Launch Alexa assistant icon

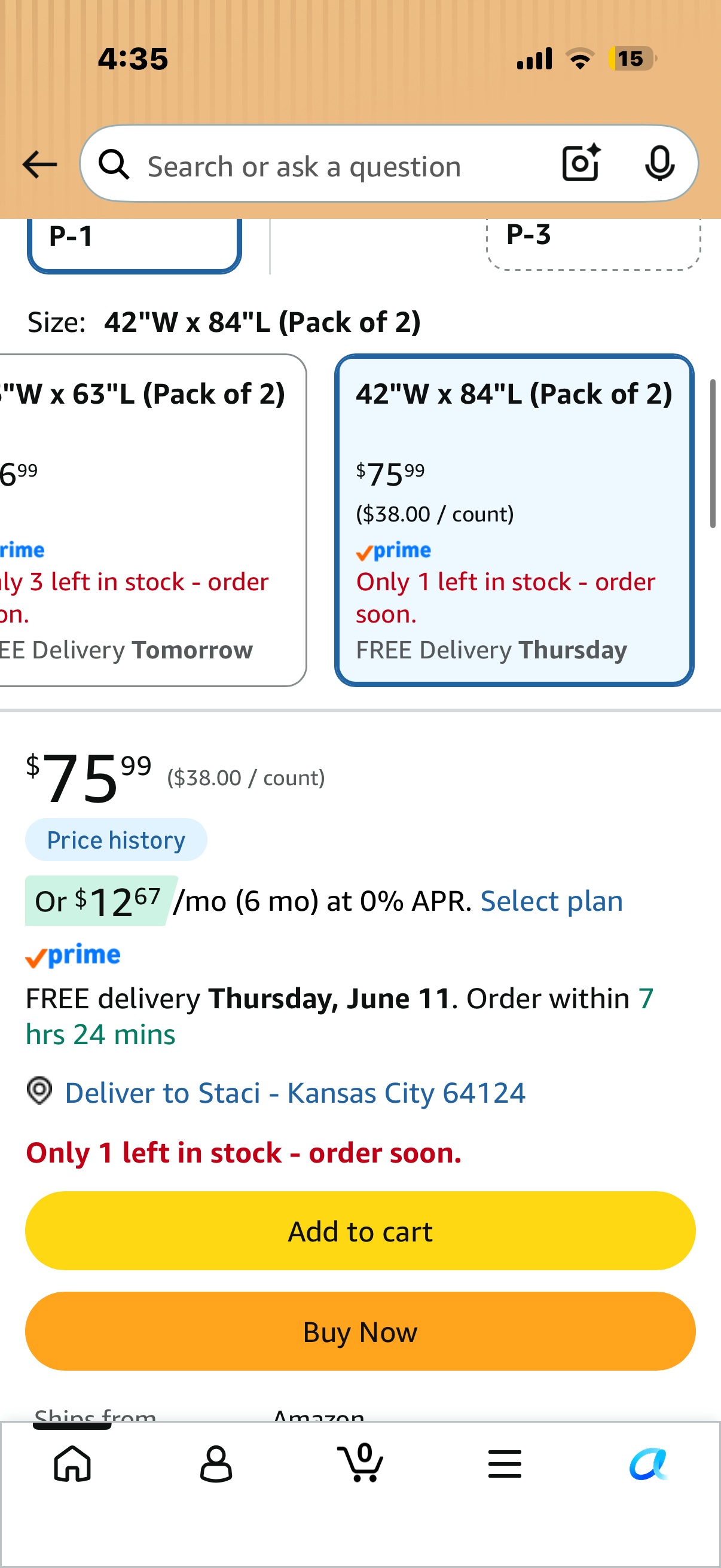click(649, 1463)
